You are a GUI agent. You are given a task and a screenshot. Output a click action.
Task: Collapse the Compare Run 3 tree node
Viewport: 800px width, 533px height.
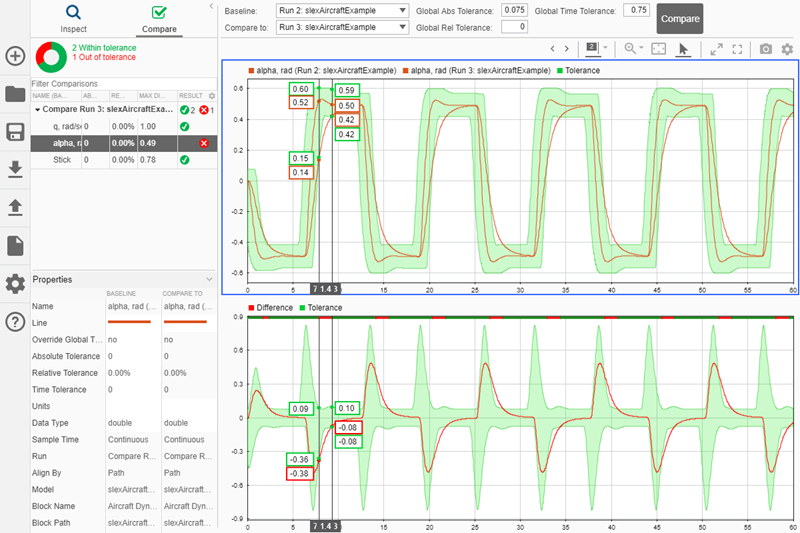point(37,110)
